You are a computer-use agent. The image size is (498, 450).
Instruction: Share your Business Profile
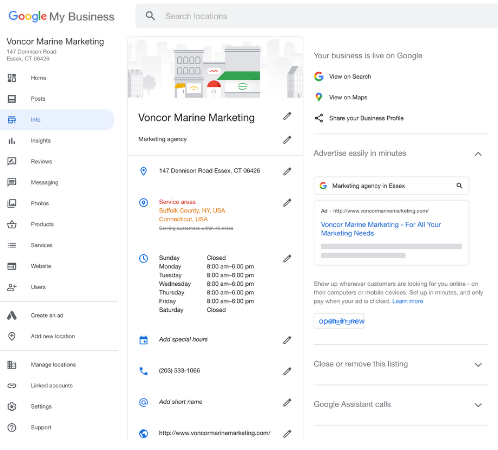point(366,118)
